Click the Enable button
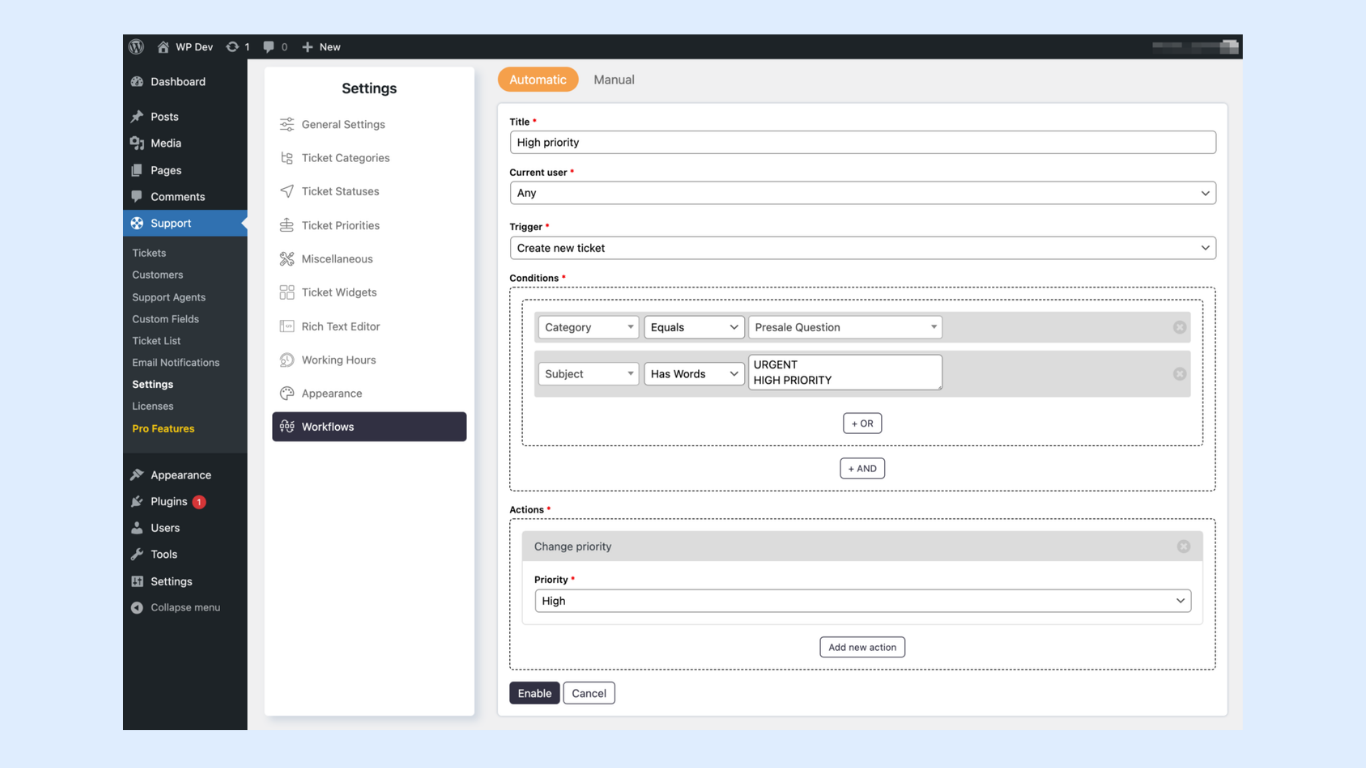 (534, 693)
